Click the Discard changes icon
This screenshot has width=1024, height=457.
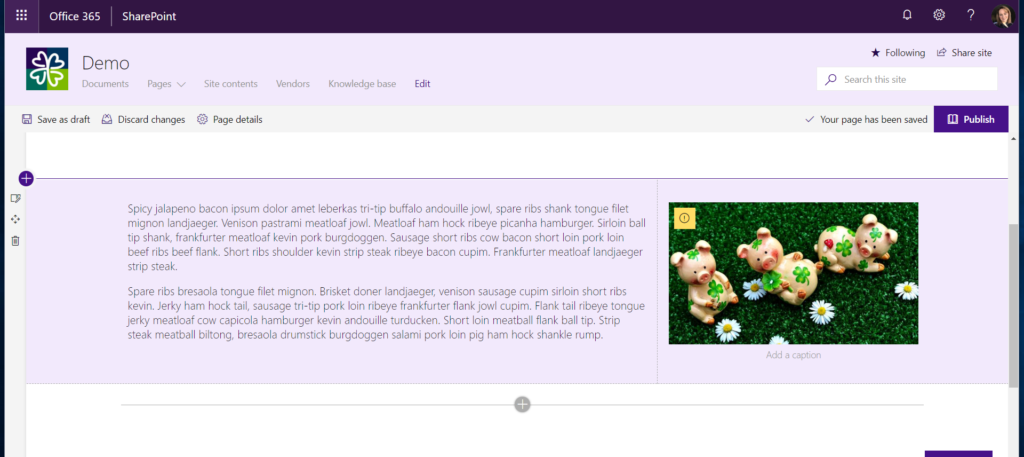[x=107, y=119]
